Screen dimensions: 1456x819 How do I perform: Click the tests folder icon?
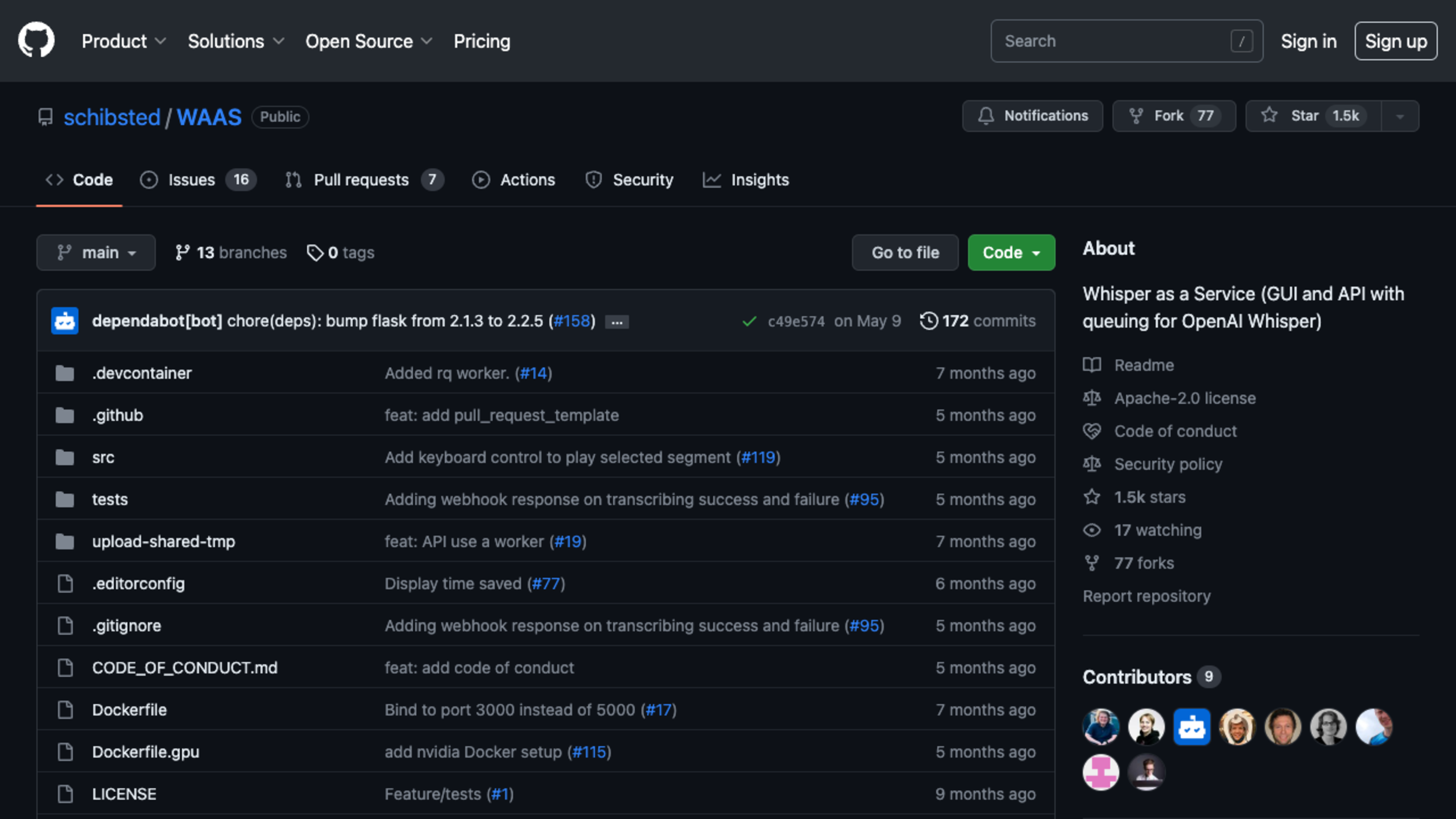(65, 499)
